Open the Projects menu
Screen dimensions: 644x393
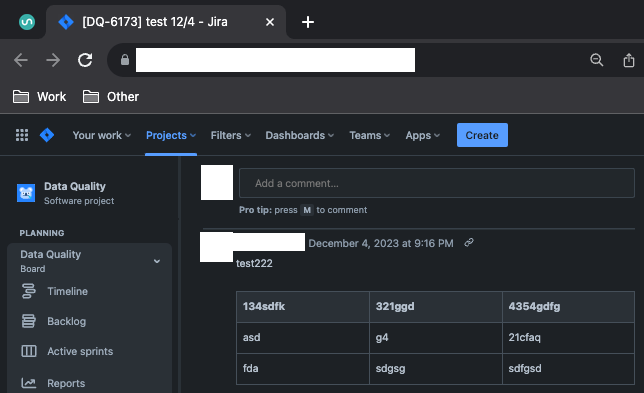point(171,136)
